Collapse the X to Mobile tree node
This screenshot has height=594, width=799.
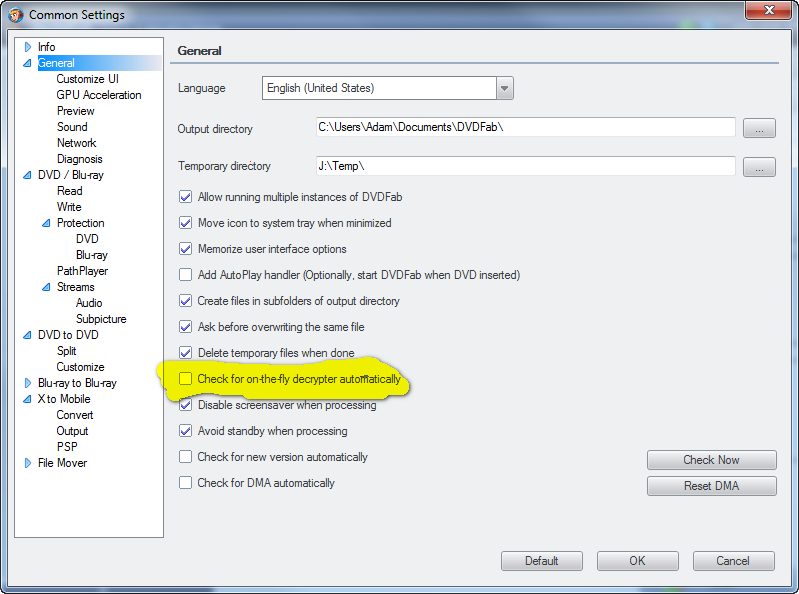[x=28, y=399]
